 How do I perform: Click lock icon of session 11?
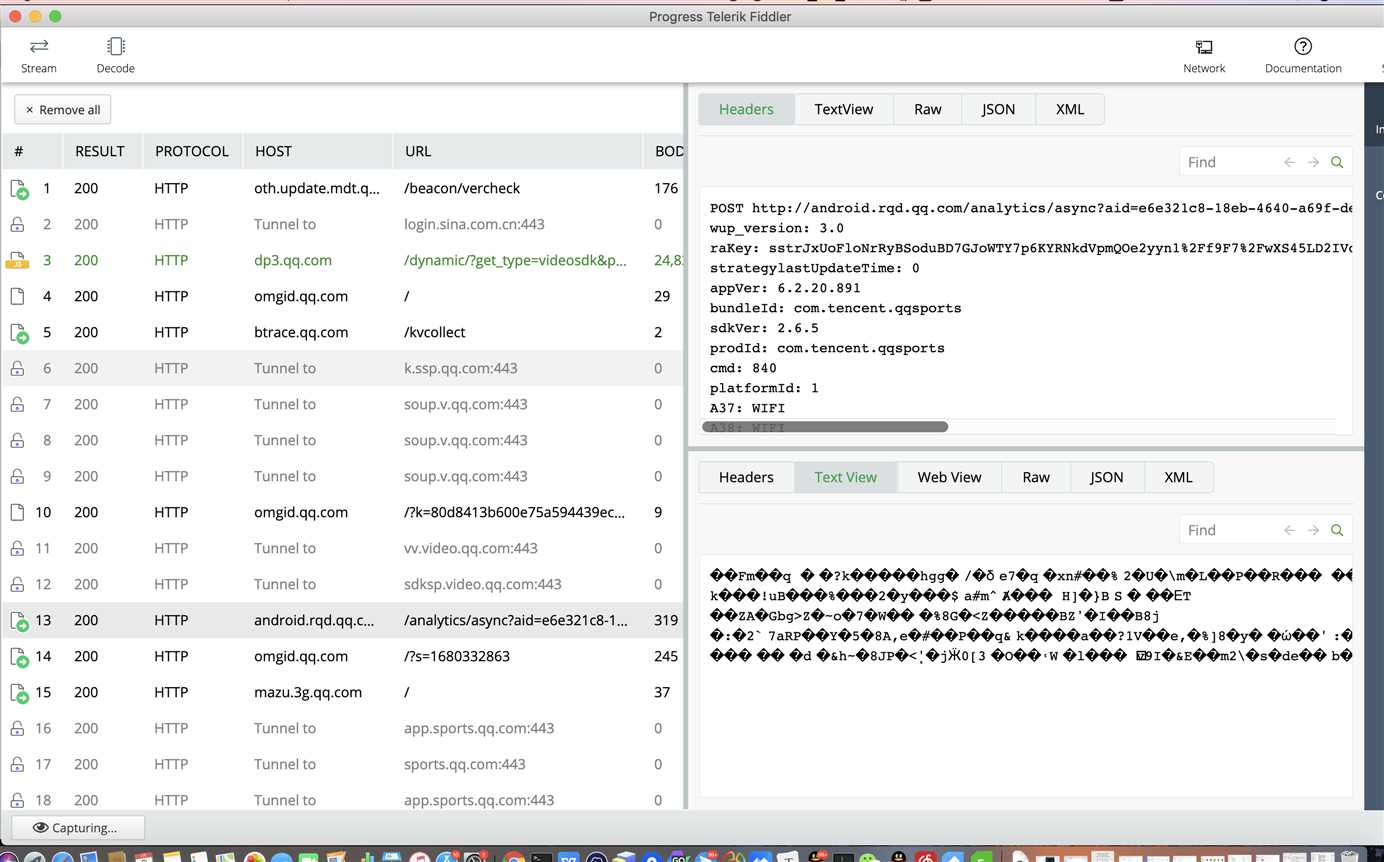17,548
